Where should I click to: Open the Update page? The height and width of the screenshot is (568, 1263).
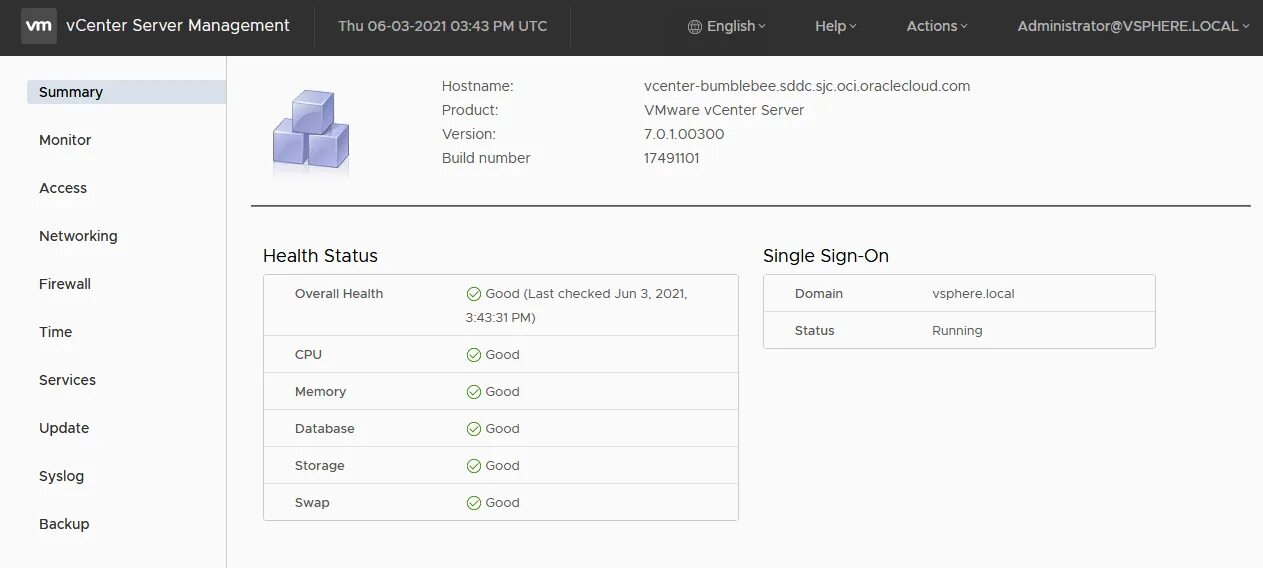click(x=64, y=428)
